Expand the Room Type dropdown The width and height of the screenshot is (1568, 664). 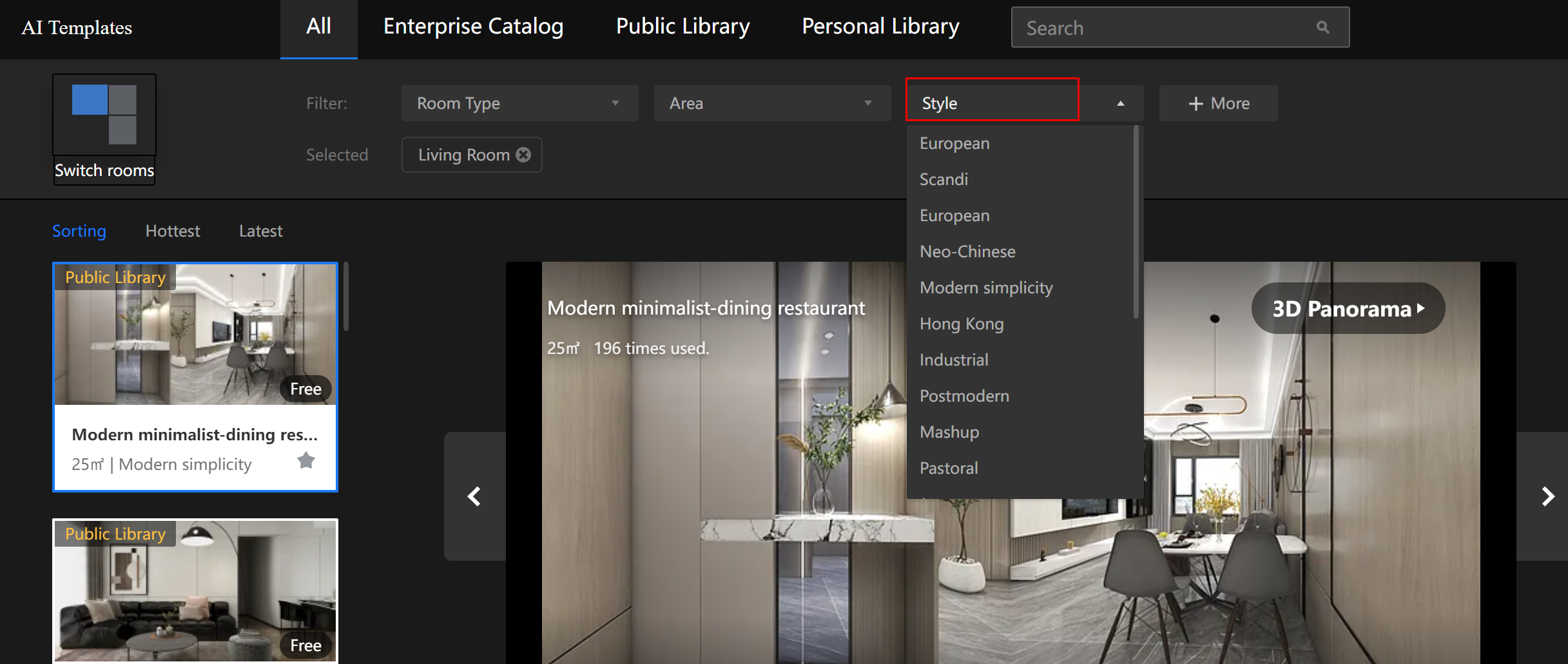point(519,103)
